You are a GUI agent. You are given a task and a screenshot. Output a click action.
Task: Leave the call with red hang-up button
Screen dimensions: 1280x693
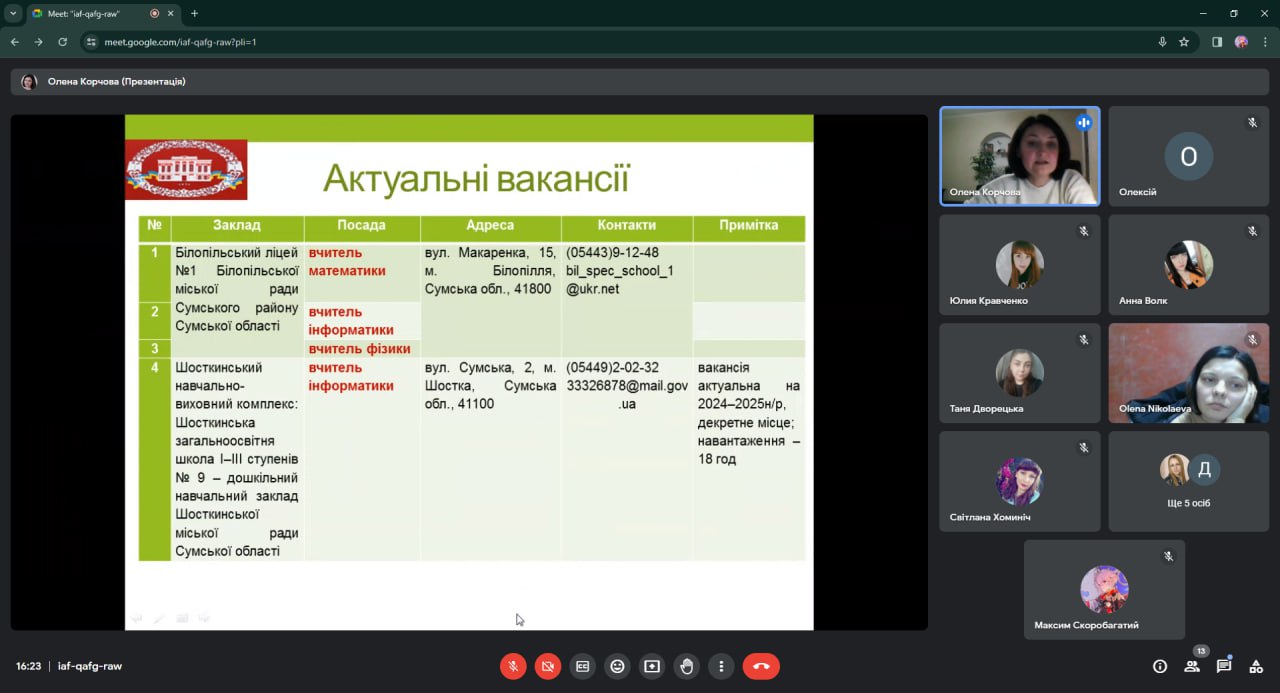click(x=761, y=666)
